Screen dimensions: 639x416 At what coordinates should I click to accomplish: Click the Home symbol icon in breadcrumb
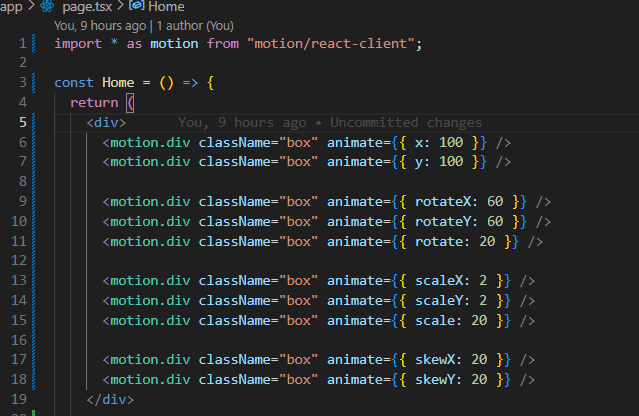coord(137,5)
